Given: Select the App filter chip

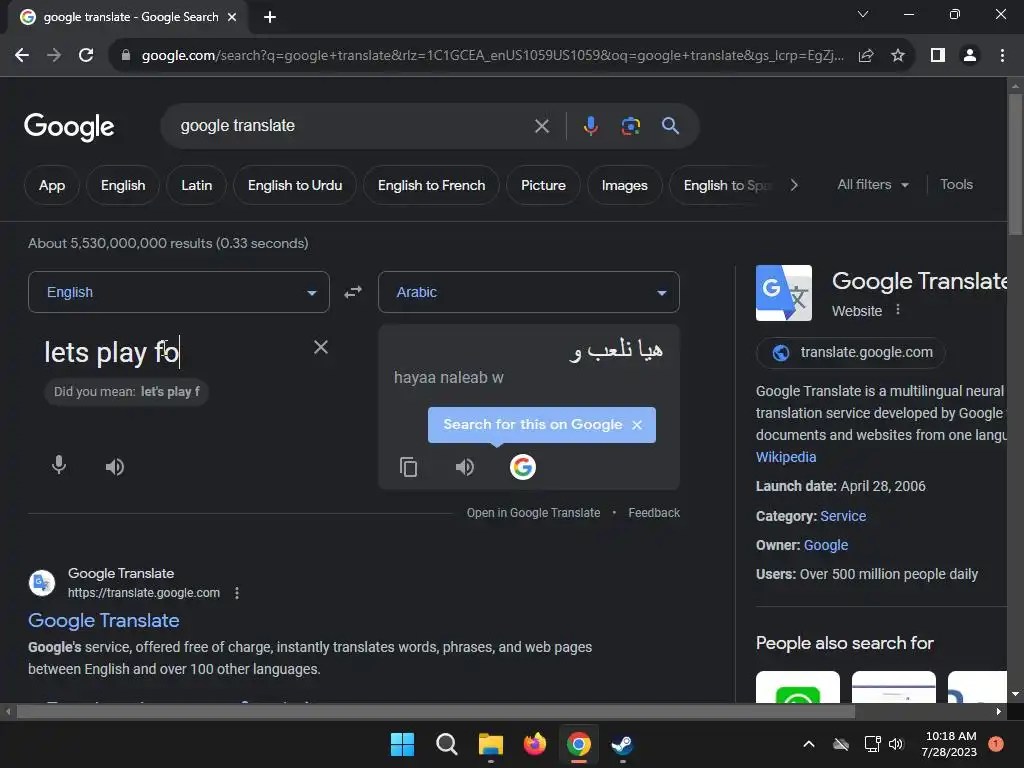Looking at the screenshot, I should [52, 185].
